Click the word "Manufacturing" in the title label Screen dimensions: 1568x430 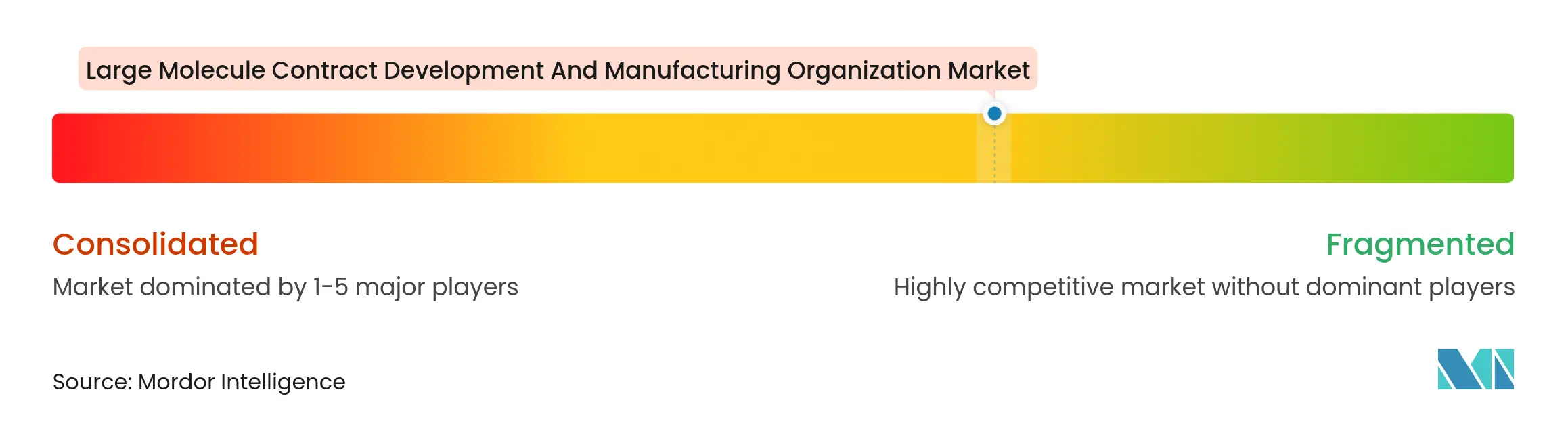click(x=692, y=70)
